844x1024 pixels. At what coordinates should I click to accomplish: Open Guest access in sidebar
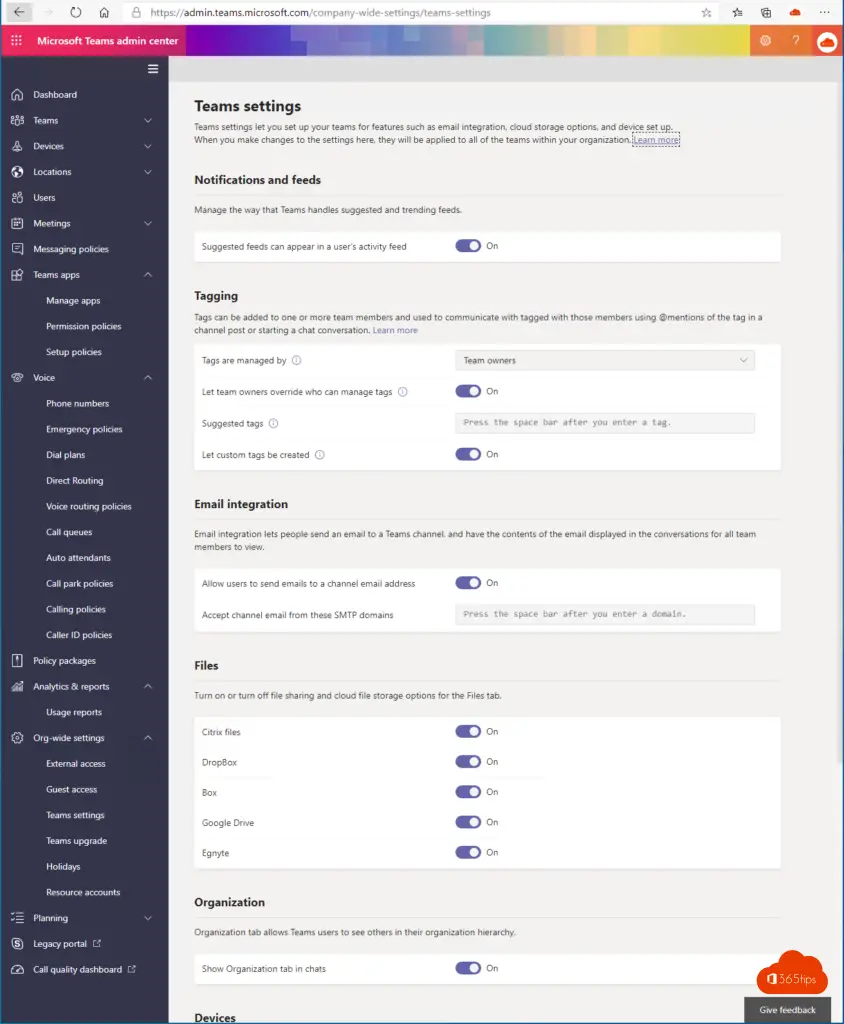[x=72, y=790]
